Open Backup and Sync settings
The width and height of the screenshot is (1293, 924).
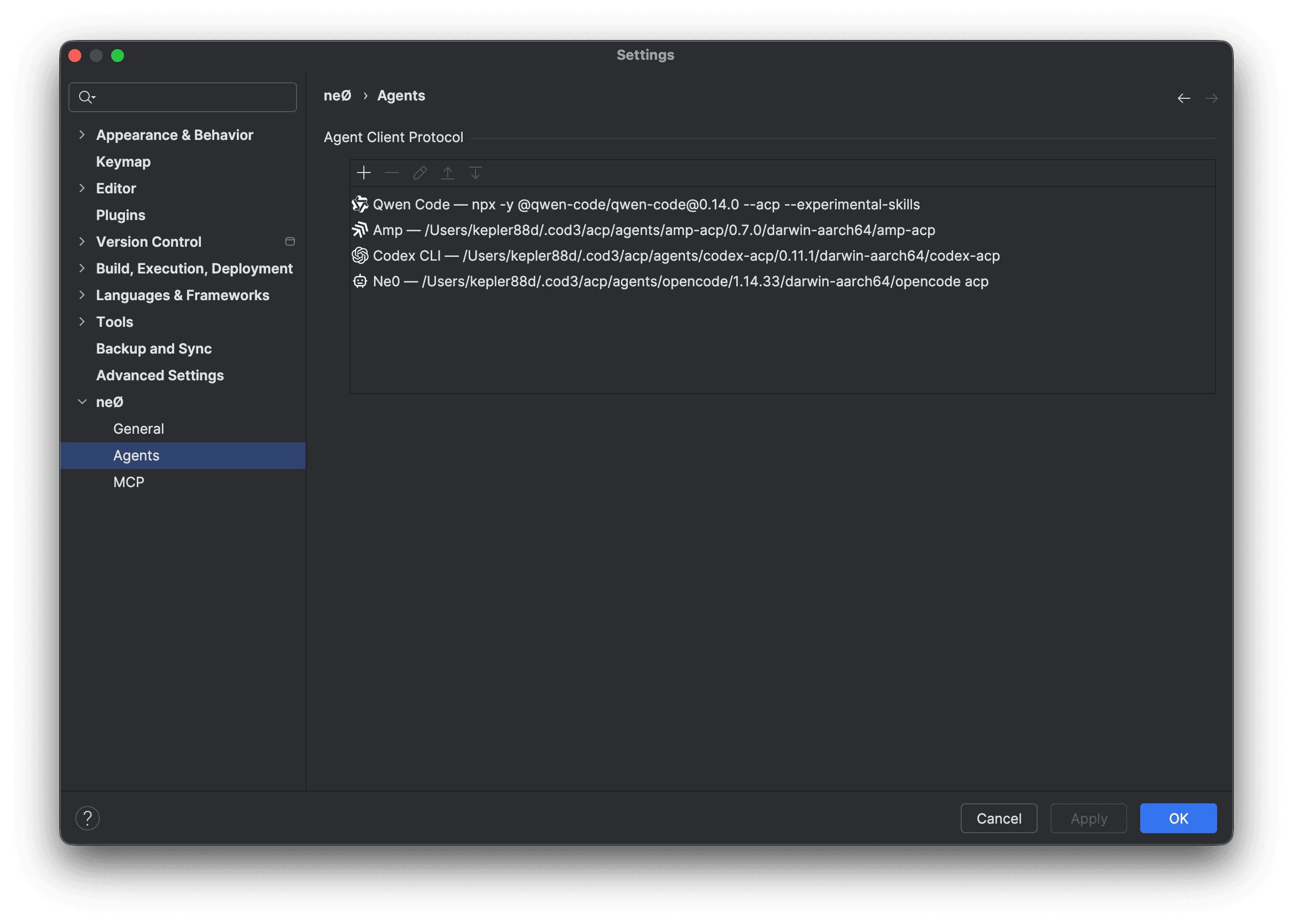coord(154,349)
